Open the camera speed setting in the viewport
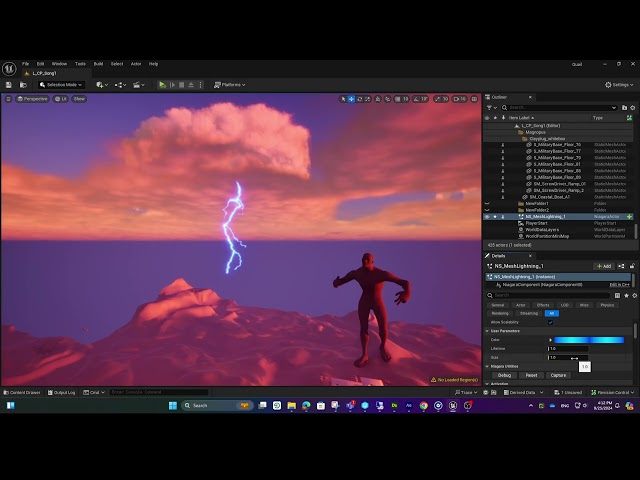Viewport: 640px width, 480px height. click(x=460, y=99)
